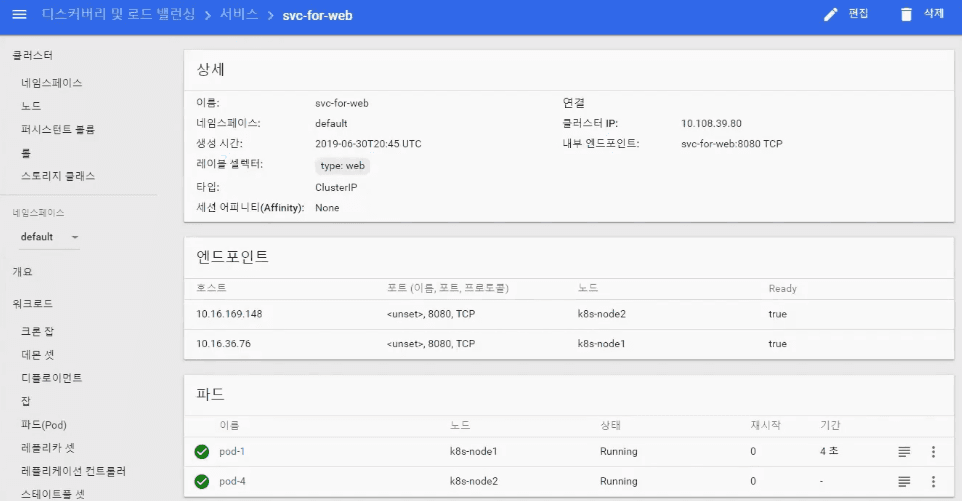
Task: Expand the default namespace dropdown
Action: (x=74, y=237)
